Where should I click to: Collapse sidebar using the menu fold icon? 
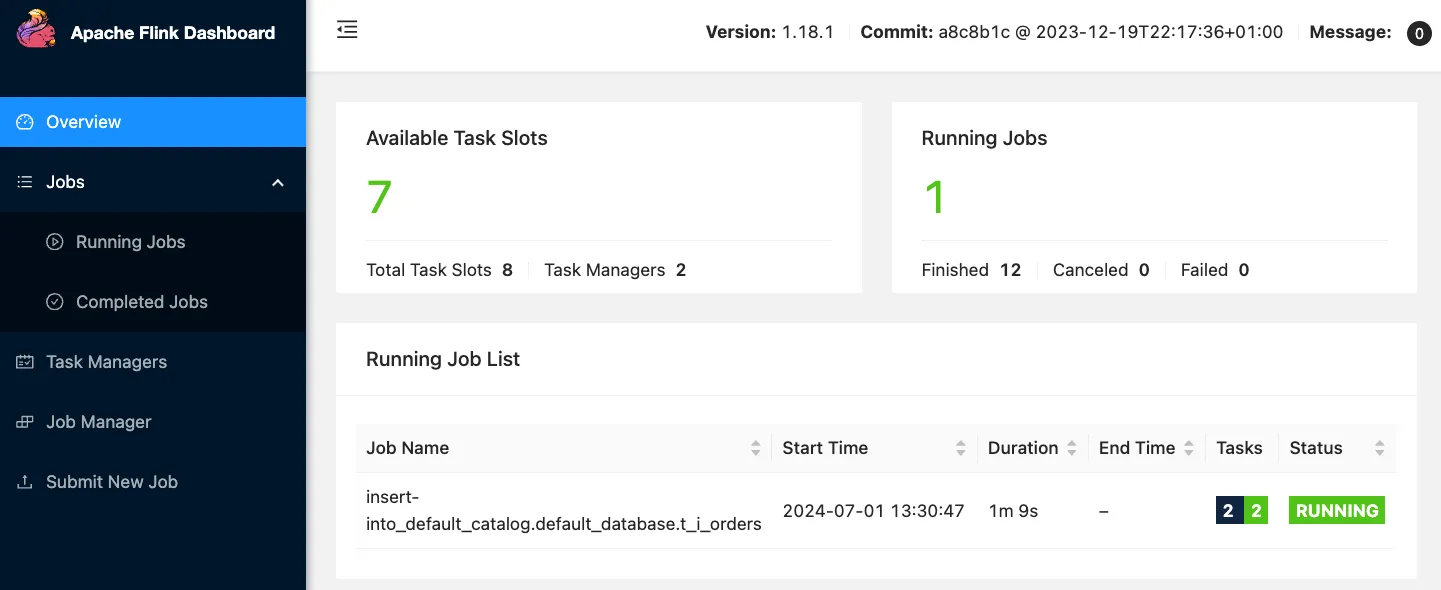click(x=347, y=30)
